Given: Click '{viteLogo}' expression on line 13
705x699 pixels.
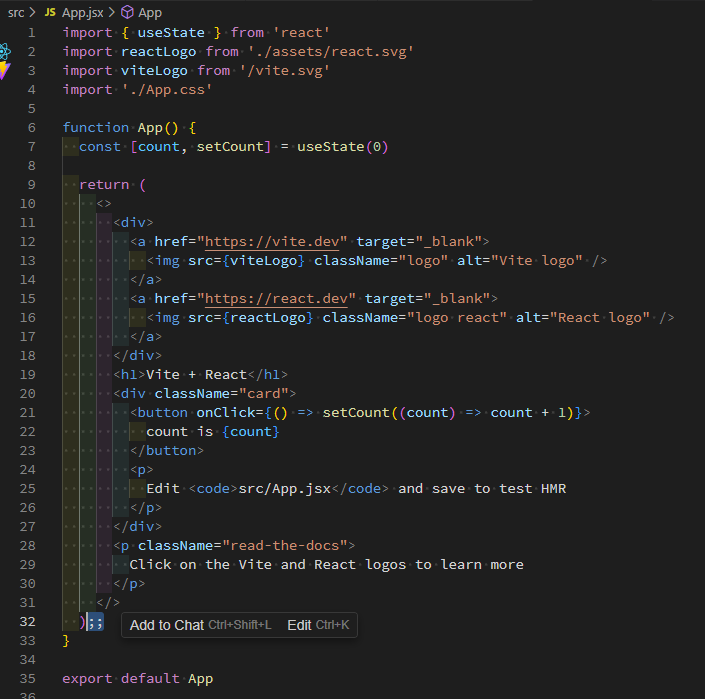Looking at the screenshot, I should (263, 261).
